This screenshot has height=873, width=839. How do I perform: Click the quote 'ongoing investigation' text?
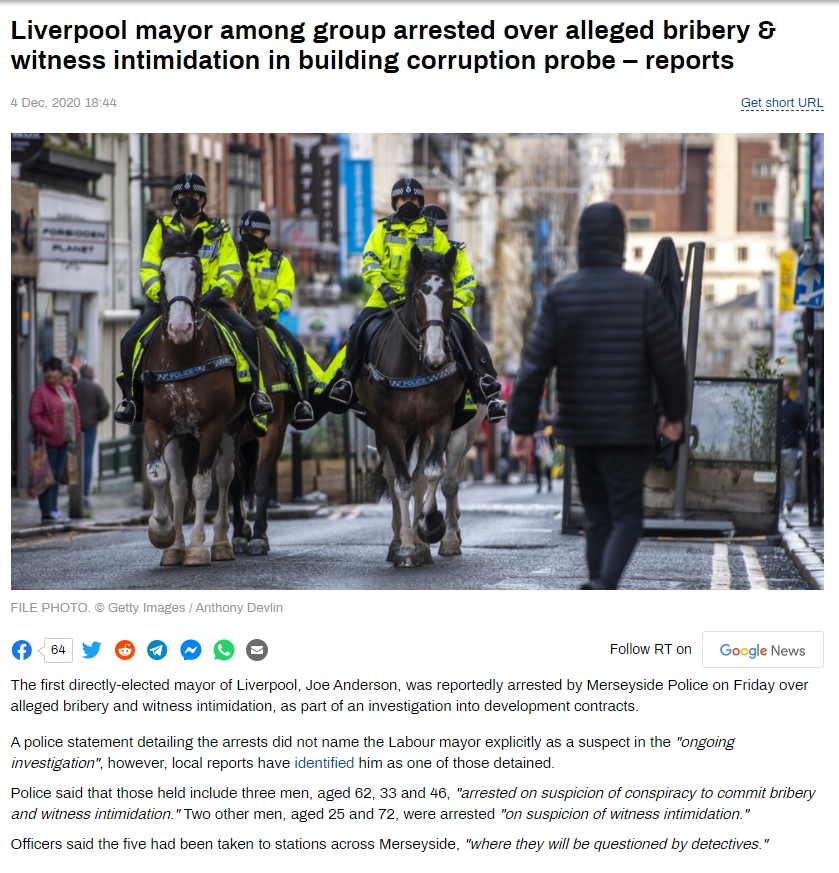tap(372, 752)
